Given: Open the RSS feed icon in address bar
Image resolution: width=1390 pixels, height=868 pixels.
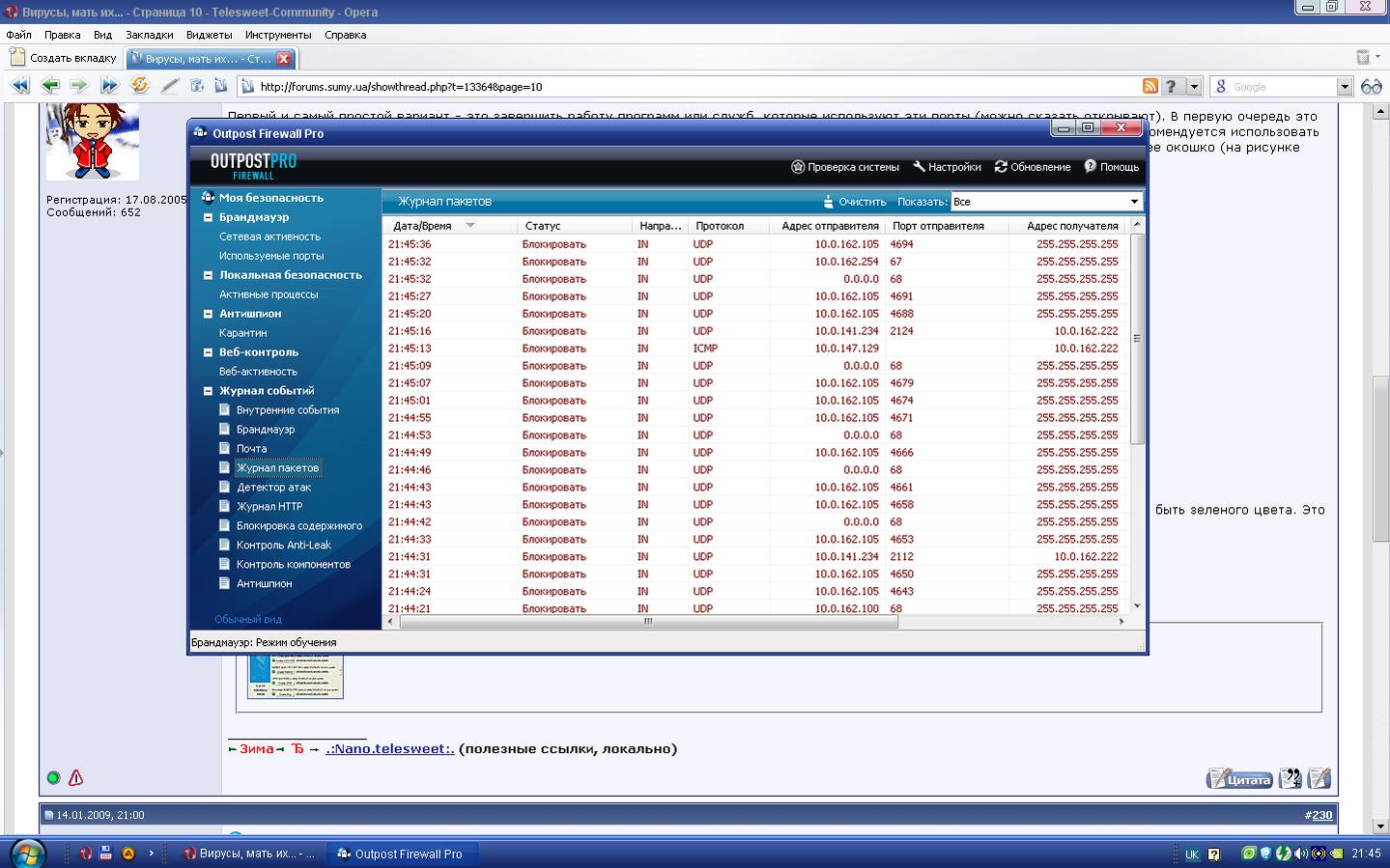Looking at the screenshot, I should [x=1149, y=86].
